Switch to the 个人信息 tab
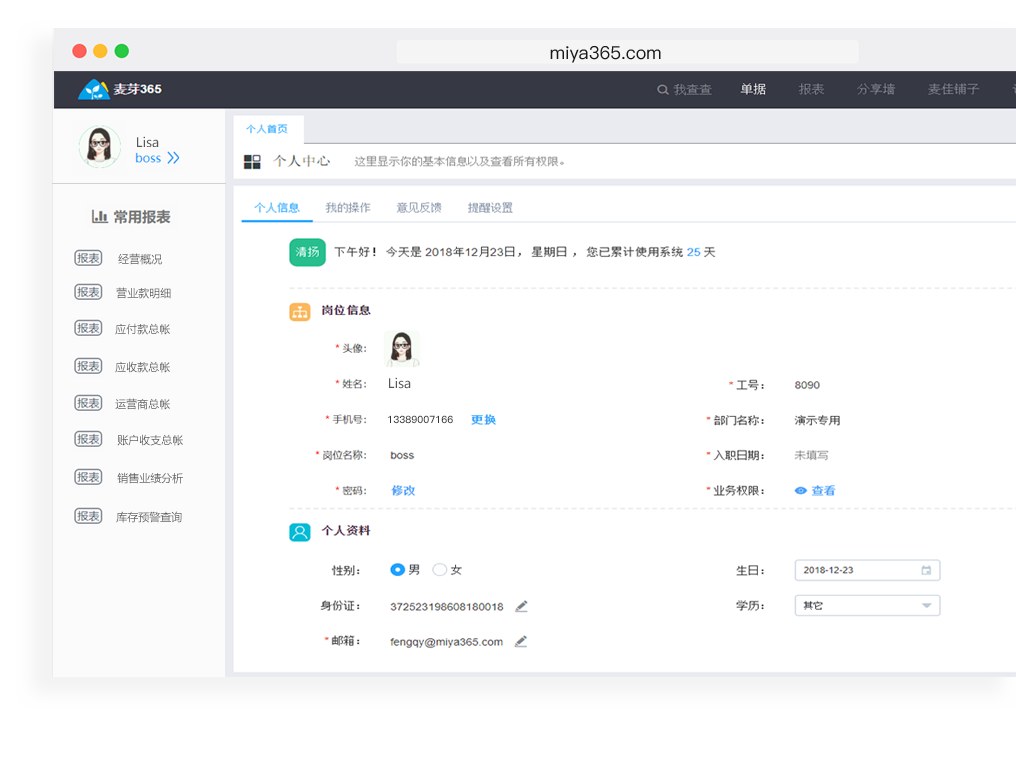Screen dimensions: 1016x767 (x=277, y=207)
